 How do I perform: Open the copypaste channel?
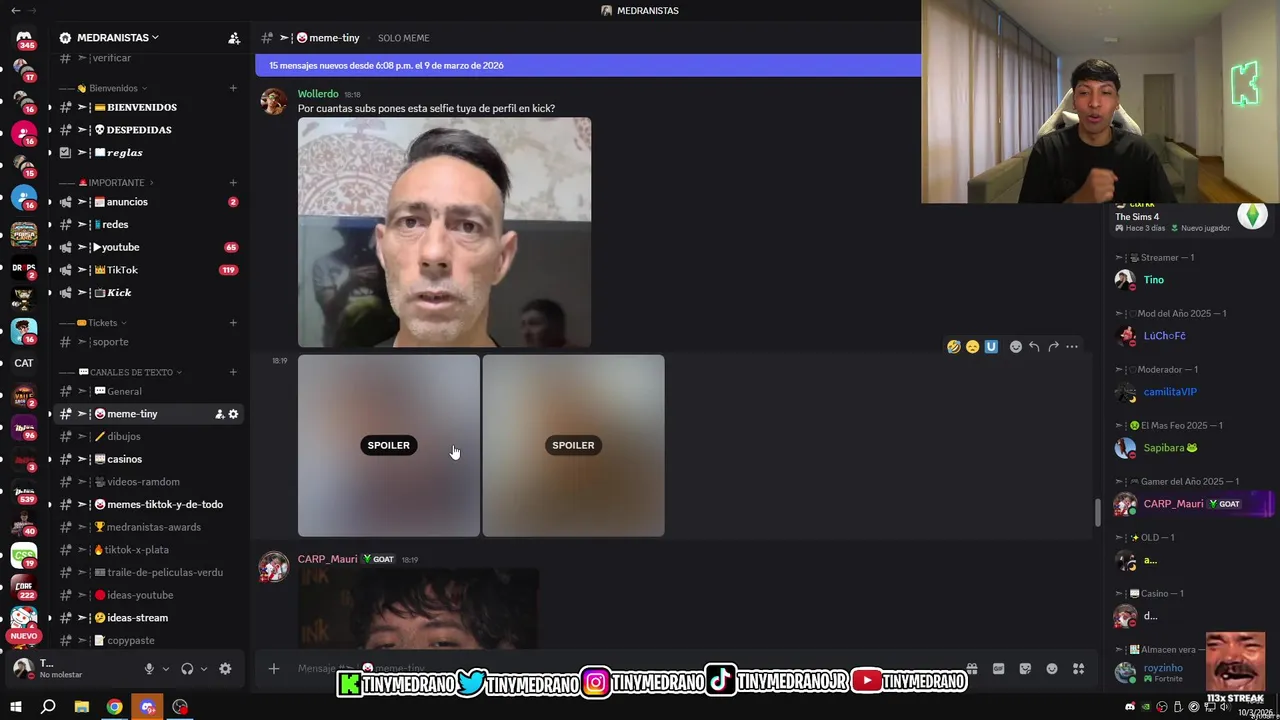[148, 640]
